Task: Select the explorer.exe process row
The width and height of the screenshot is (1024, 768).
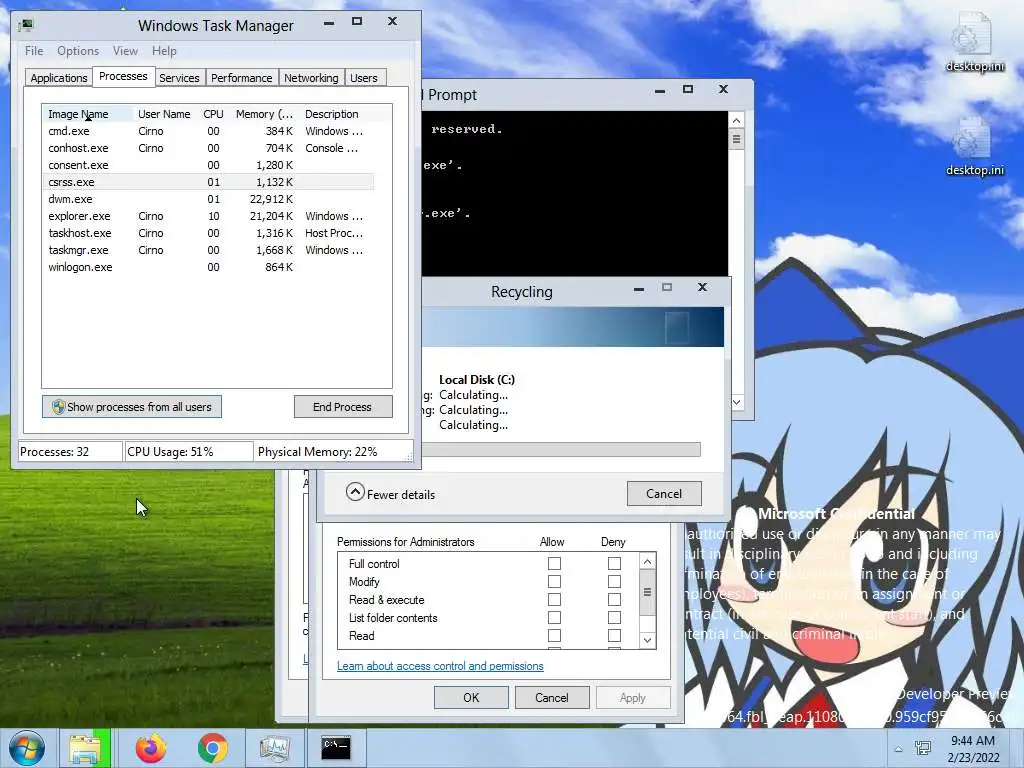Action: (208, 216)
